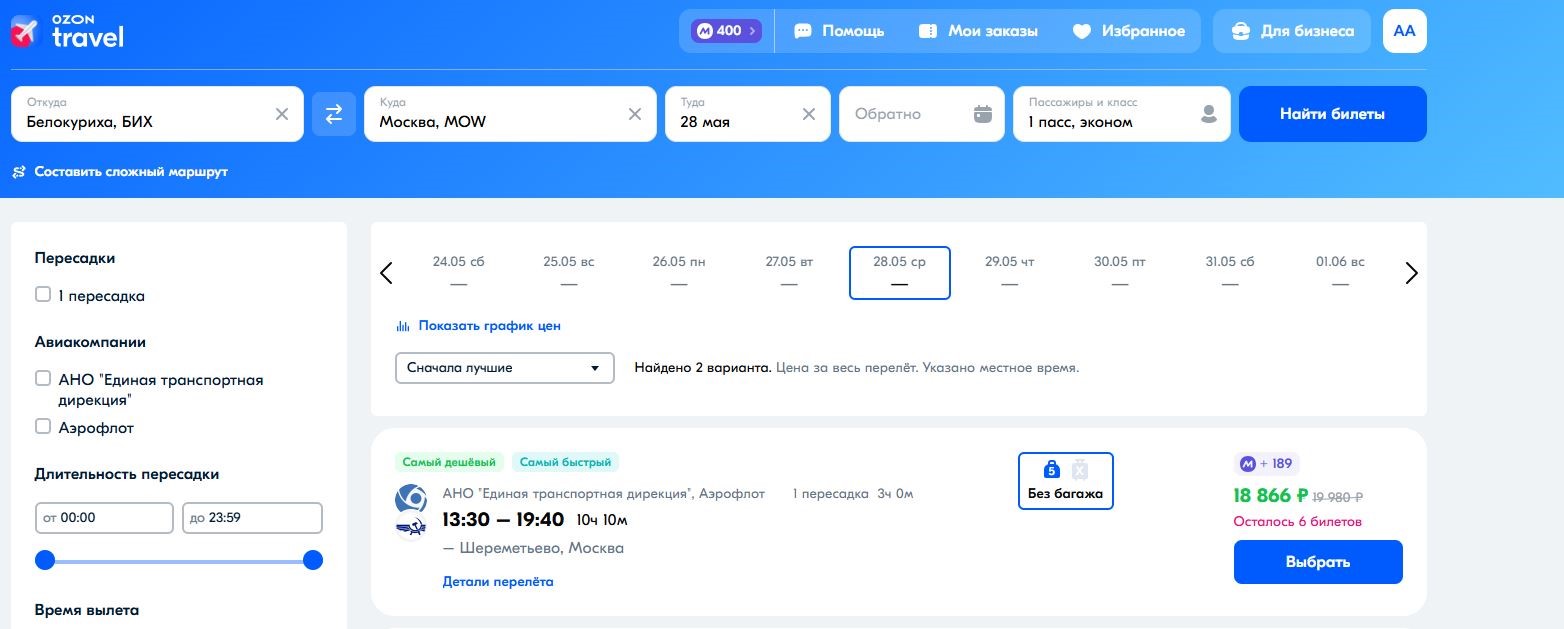Open the Сначала лучшие sorting dropdown
Image resolution: width=1564 pixels, height=629 pixels.
[504, 368]
